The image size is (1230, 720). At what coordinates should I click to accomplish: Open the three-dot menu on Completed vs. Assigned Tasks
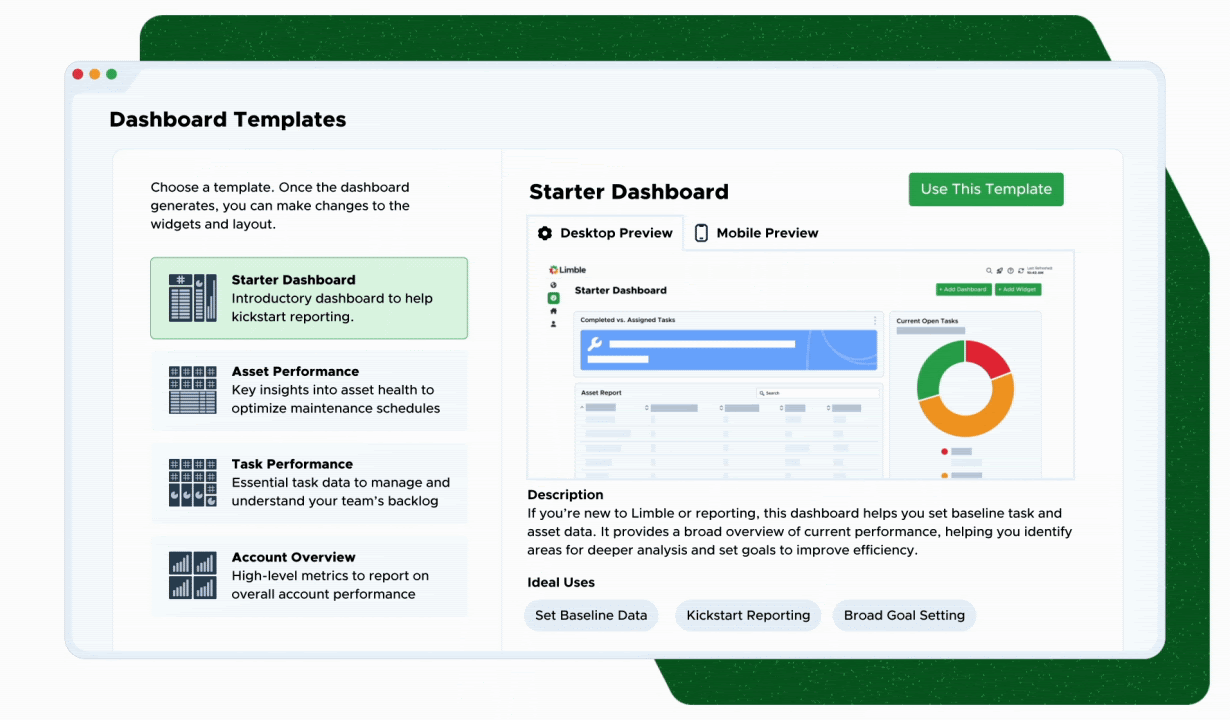coord(875,321)
